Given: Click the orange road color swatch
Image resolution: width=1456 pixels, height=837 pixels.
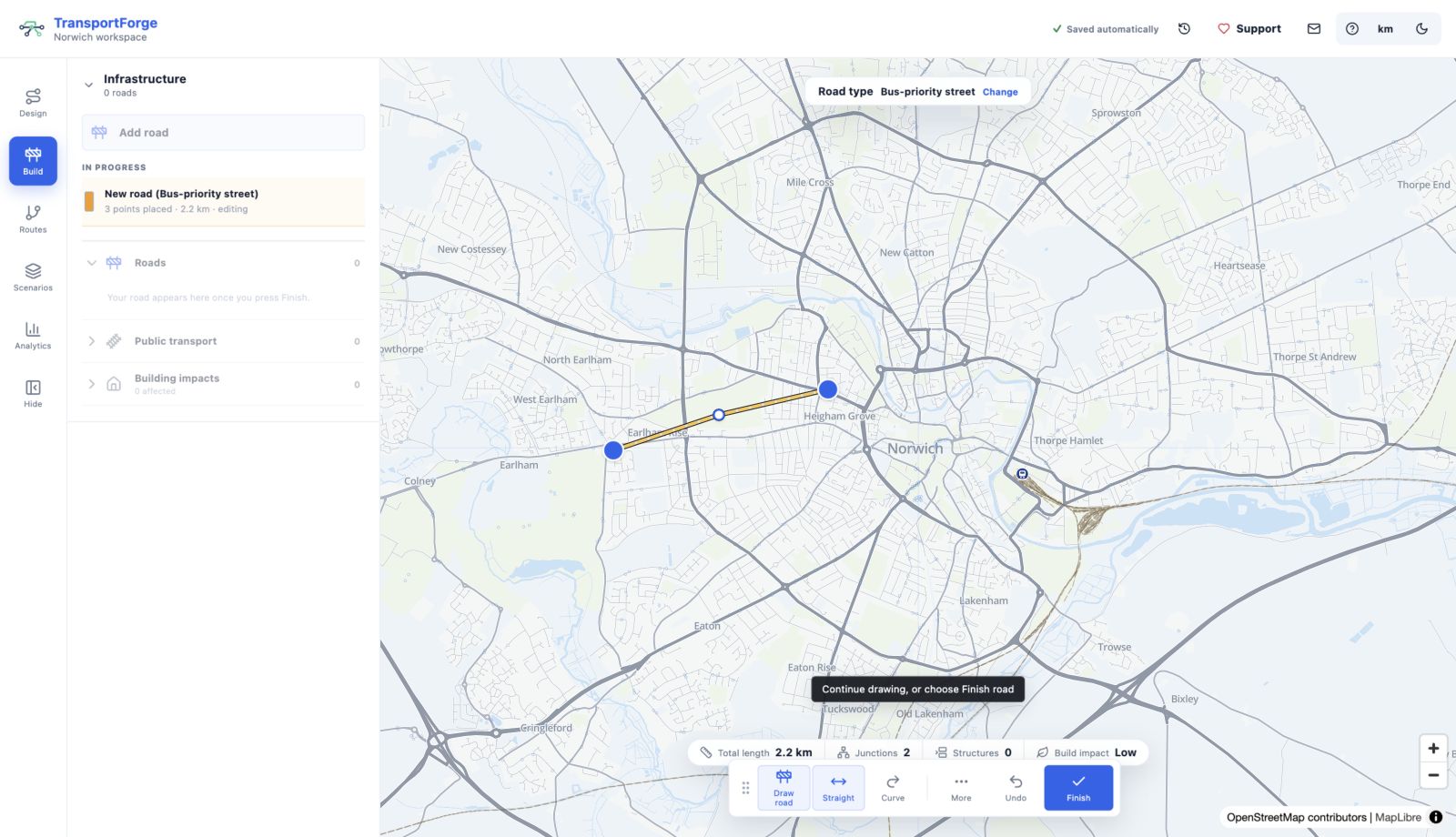Looking at the screenshot, I should pyautogui.click(x=89, y=201).
